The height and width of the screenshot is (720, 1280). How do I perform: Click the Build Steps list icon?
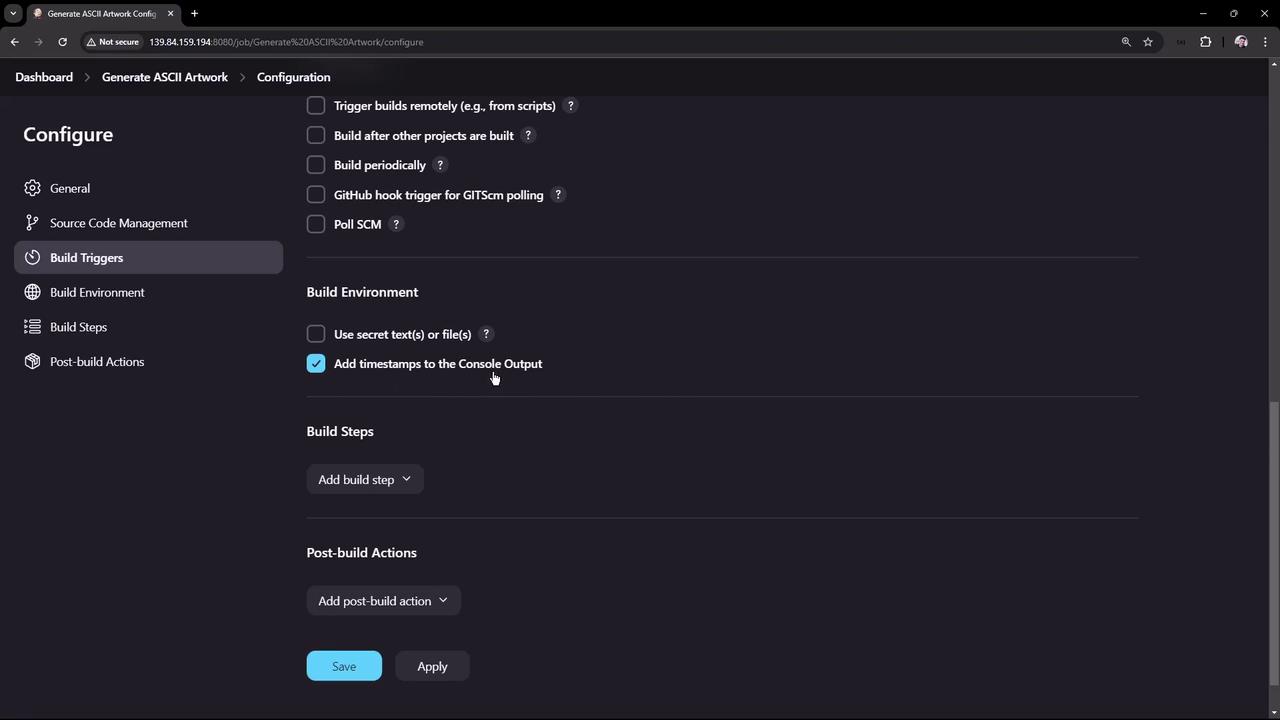[x=33, y=327]
